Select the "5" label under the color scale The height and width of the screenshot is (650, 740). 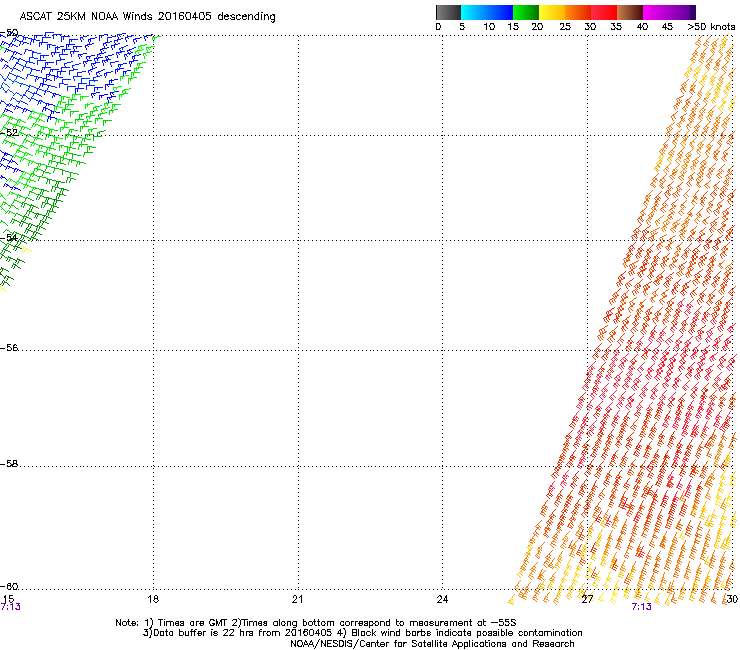pos(462,27)
